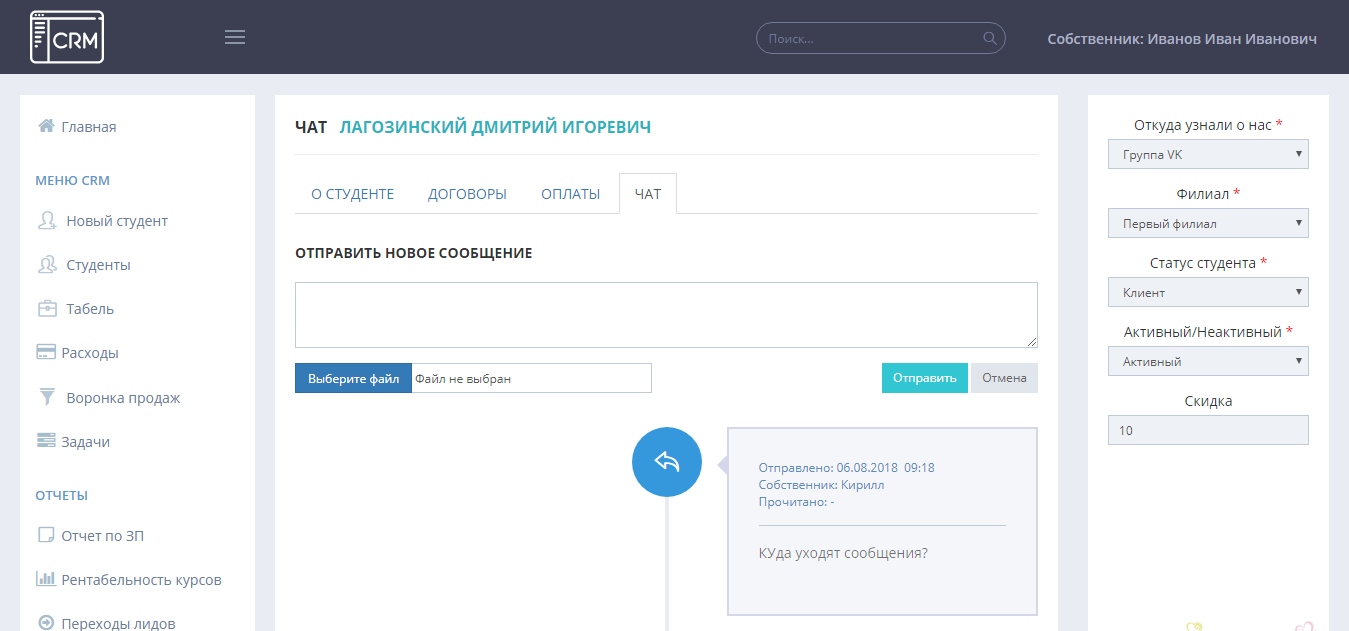Viewport: 1349px width, 631px height.
Task: Click the blue reply arrow circle
Action: point(666,462)
